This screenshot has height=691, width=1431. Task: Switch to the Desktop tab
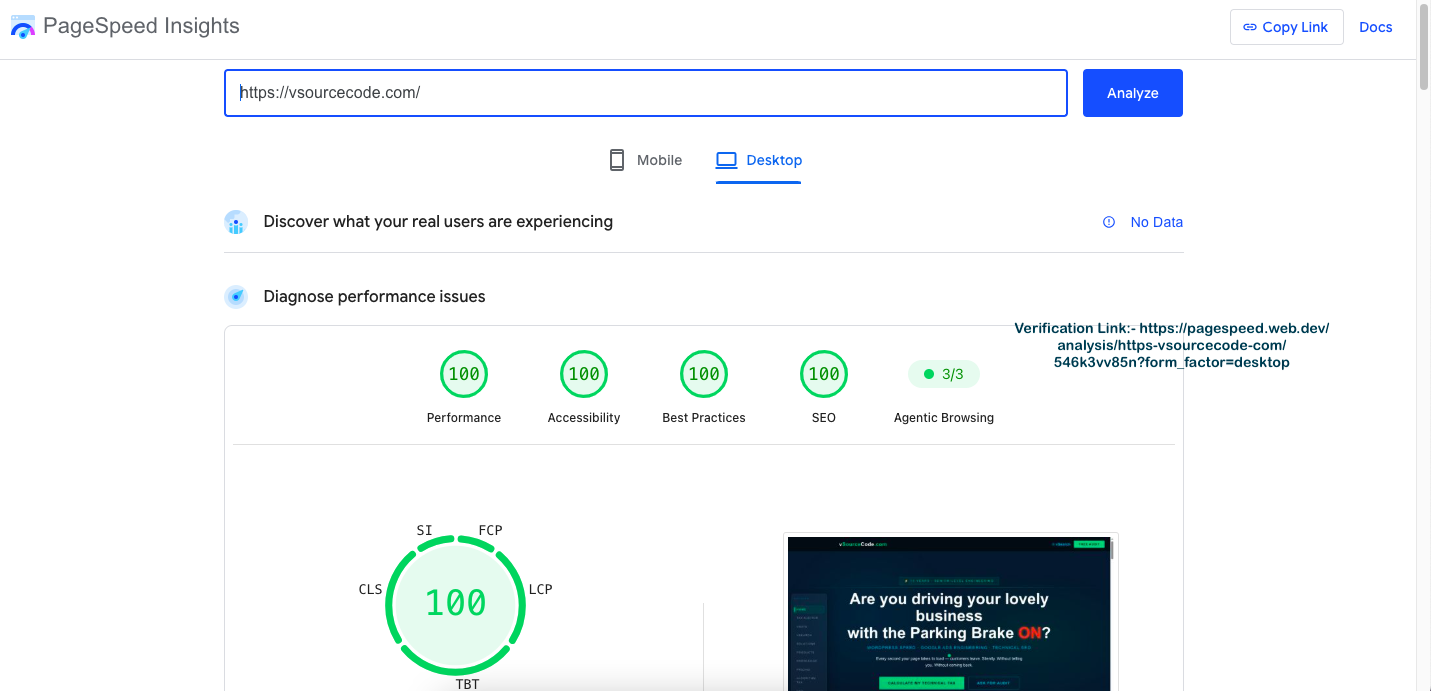point(759,160)
